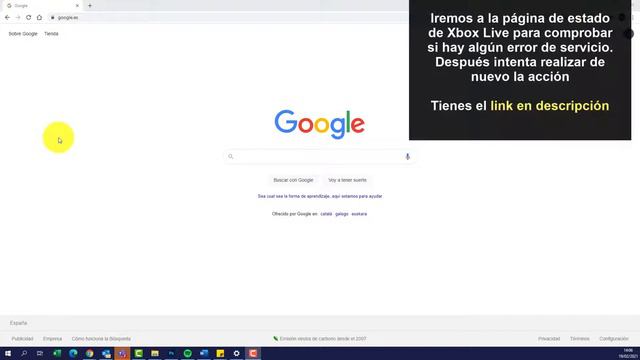Click the address bar showing google.es
The height and width of the screenshot is (360, 640).
229,18
